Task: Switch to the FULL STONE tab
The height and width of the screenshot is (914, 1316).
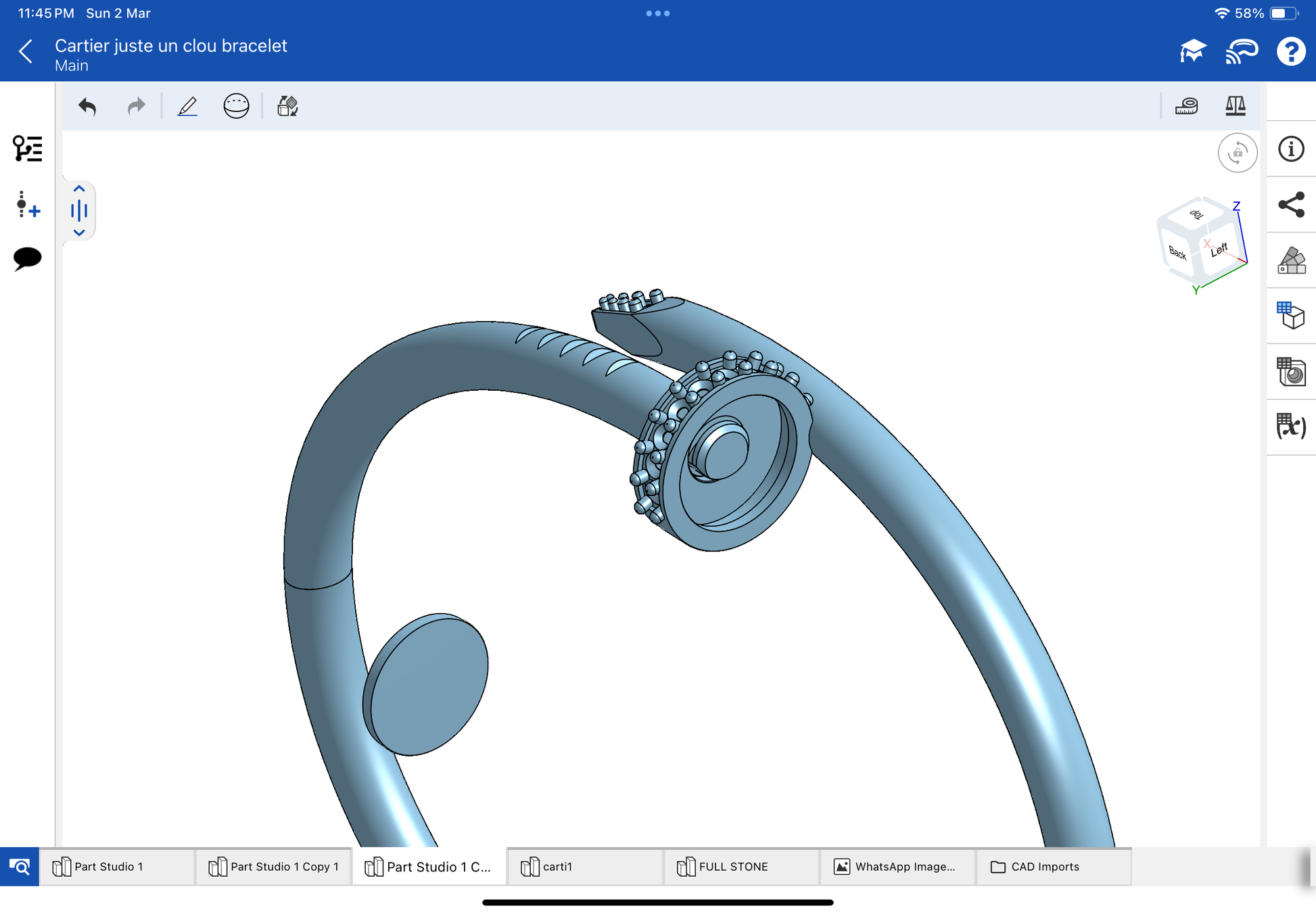Action: pos(733,867)
